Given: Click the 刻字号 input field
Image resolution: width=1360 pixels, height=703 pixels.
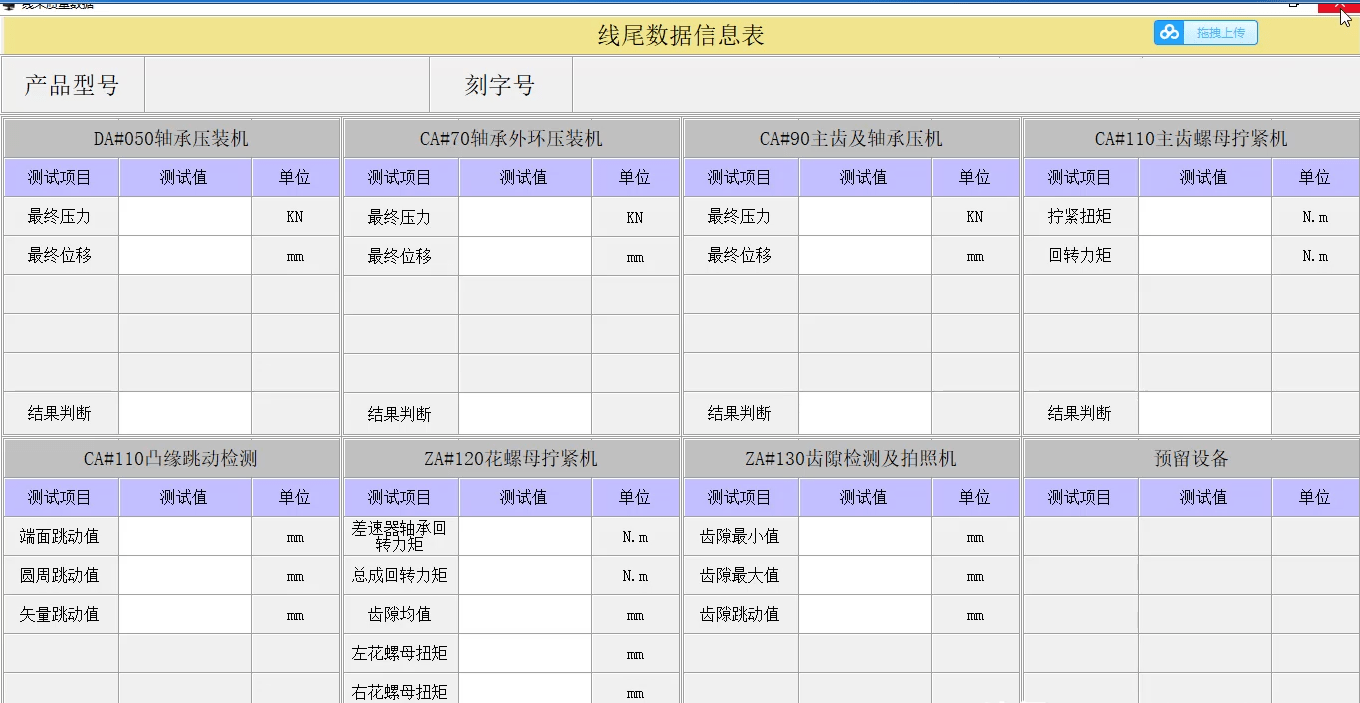Looking at the screenshot, I should pos(965,85).
